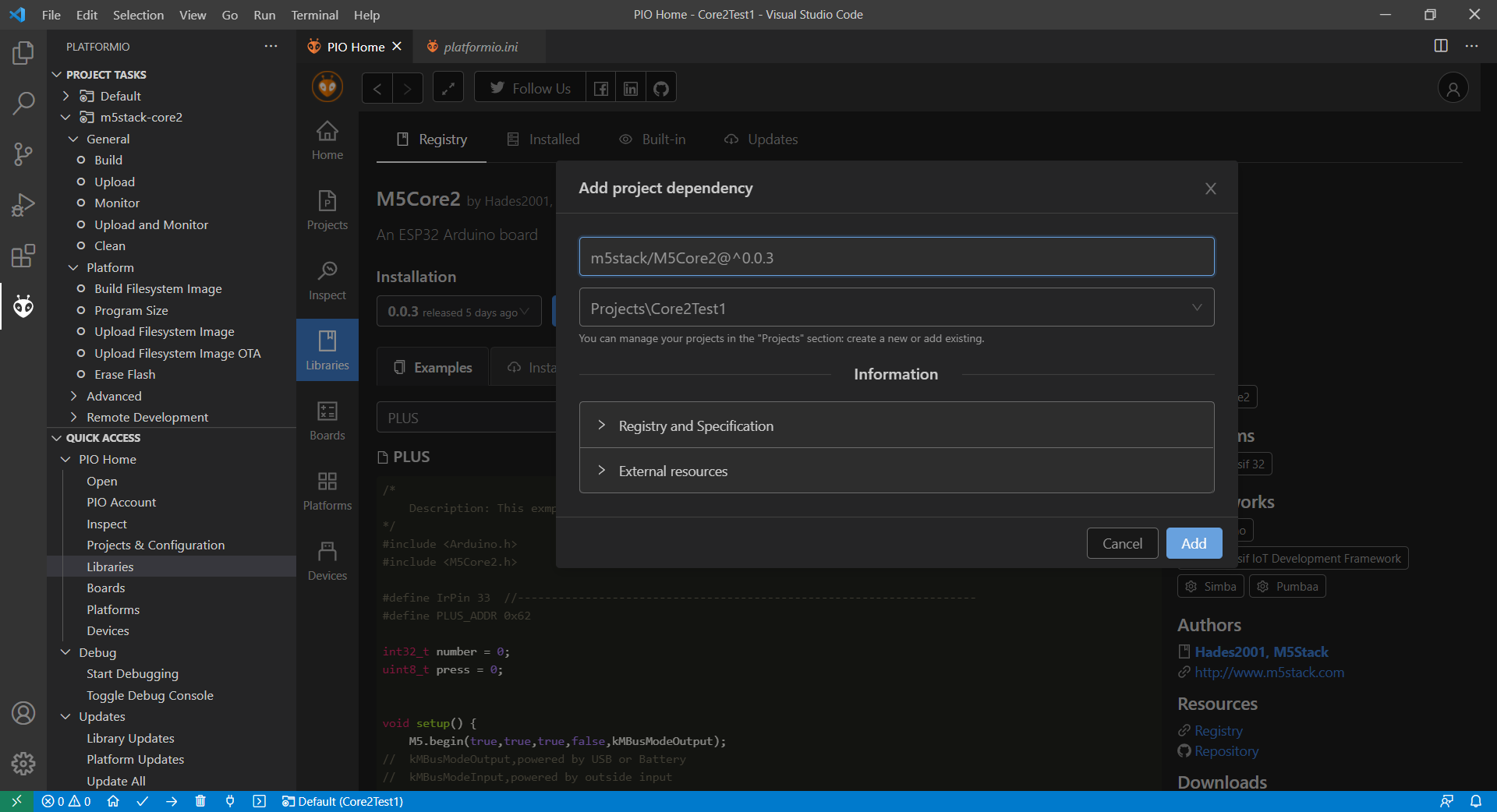Click the Add button in the dialog
This screenshot has height=812, width=1497.
point(1194,543)
